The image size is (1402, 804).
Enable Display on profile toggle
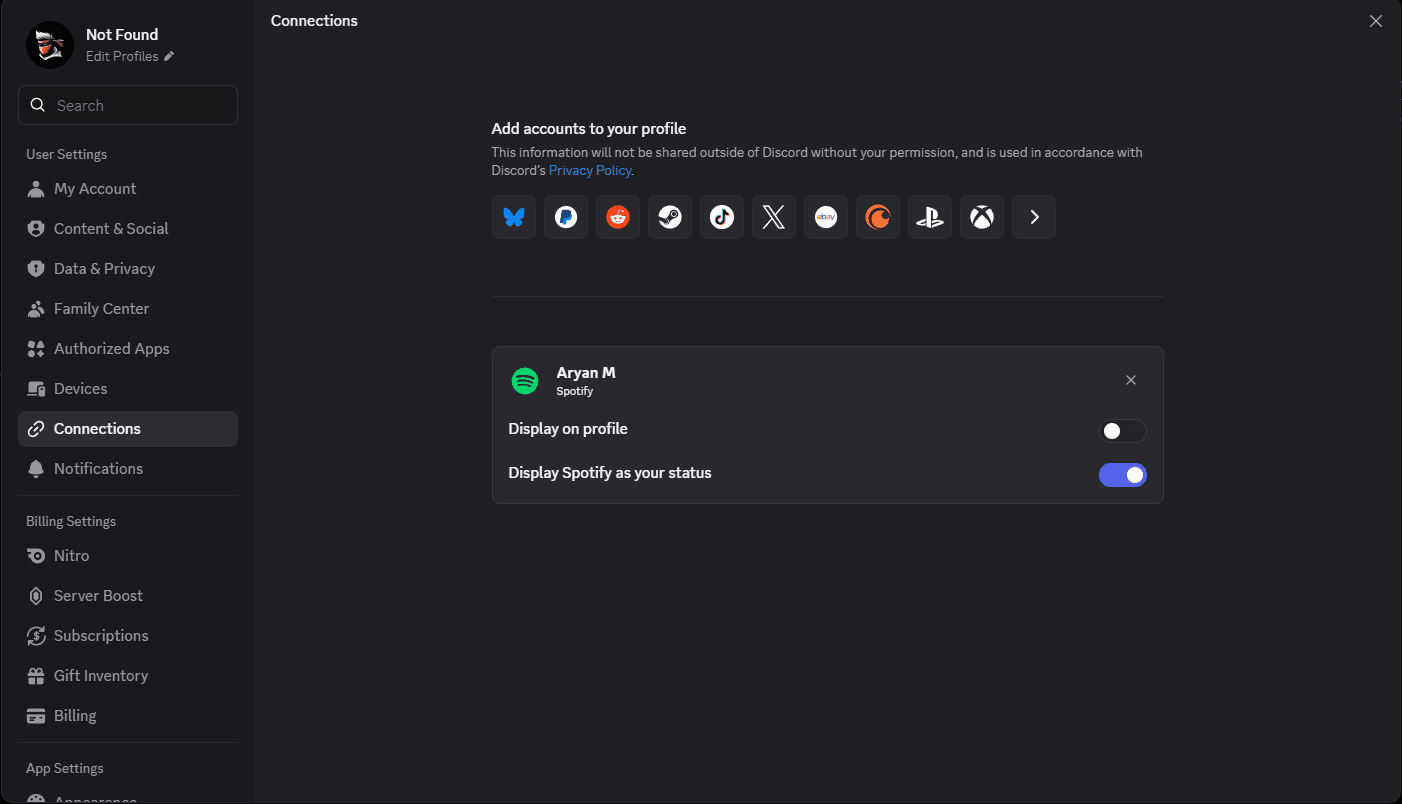click(x=1122, y=431)
